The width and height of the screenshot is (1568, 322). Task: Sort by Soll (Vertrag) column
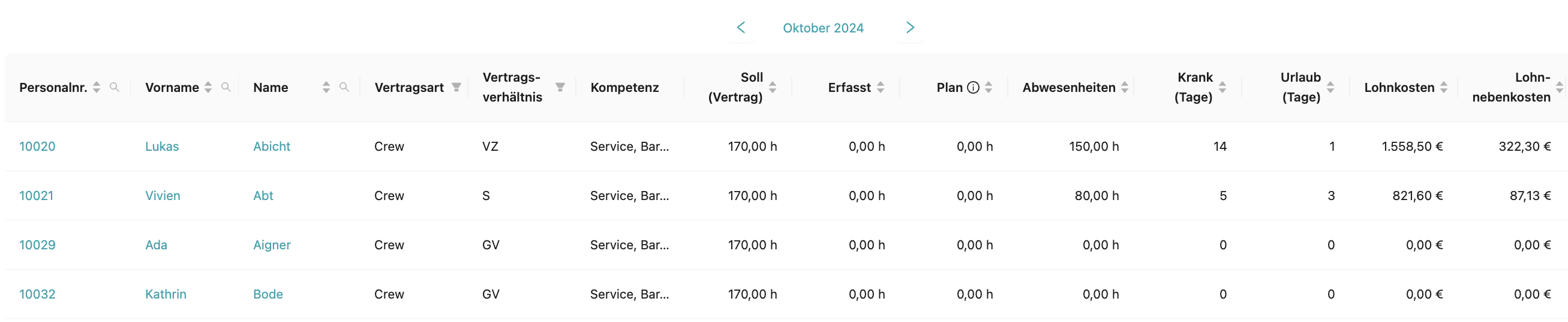click(773, 87)
